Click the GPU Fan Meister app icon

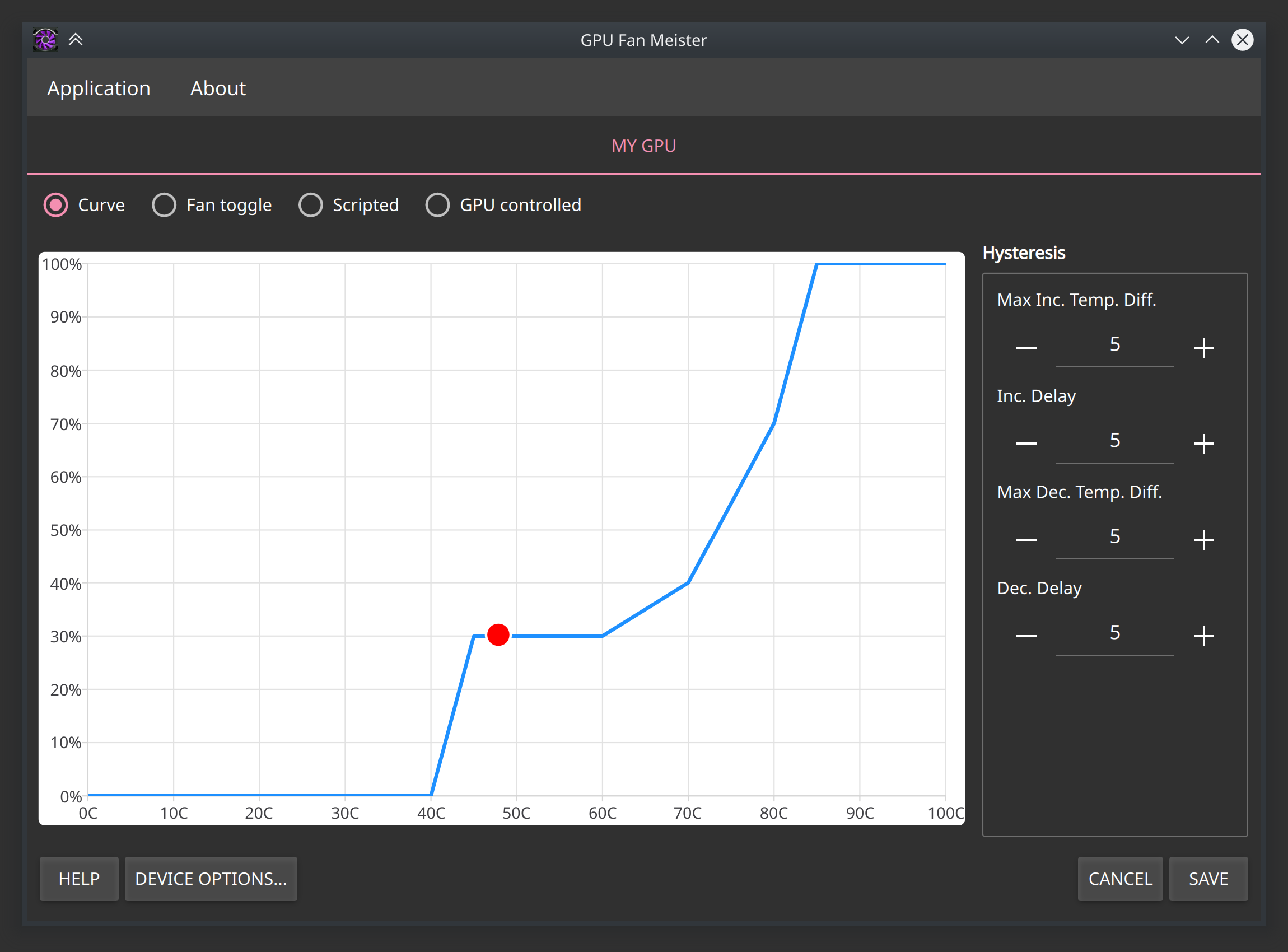[43, 39]
